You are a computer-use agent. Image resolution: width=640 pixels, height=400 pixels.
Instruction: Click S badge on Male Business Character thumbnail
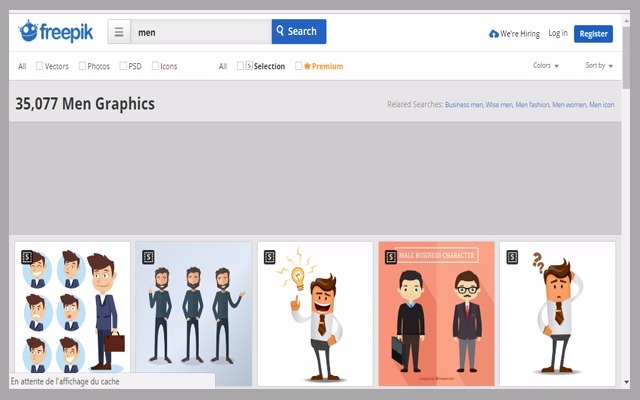(x=391, y=257)
